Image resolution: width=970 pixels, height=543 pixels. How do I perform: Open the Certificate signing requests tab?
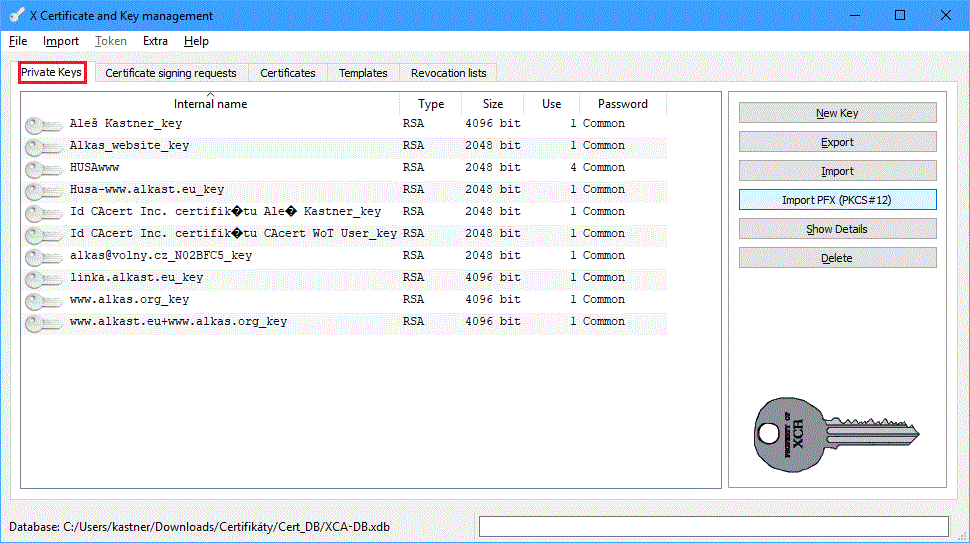click(x=171, y=73)
